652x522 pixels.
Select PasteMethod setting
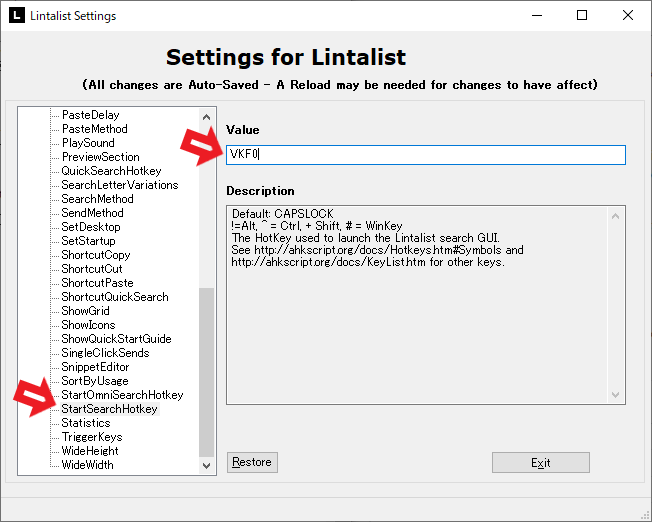pos(95,129)
